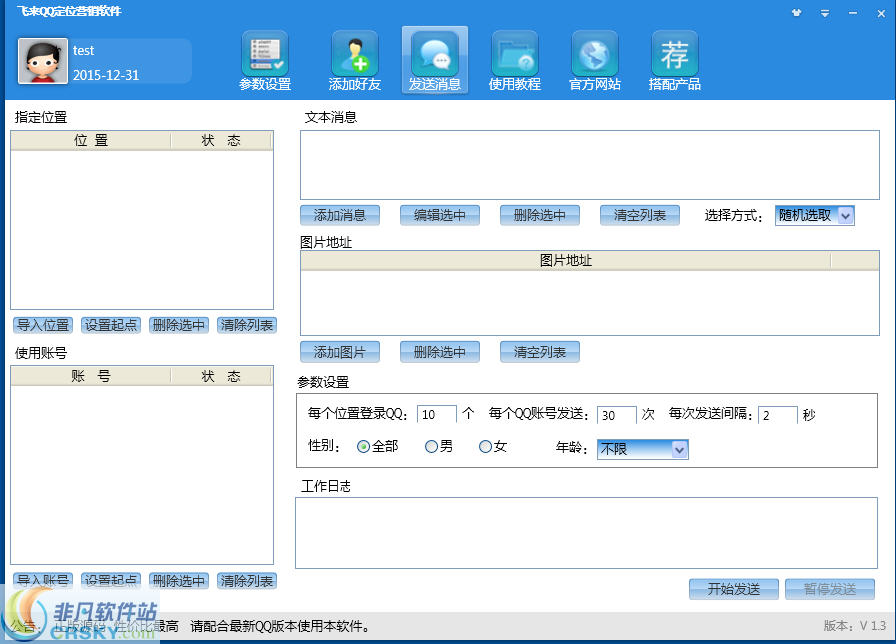
Task: Click 状态 header in location list
Action: tap(221, 141)
